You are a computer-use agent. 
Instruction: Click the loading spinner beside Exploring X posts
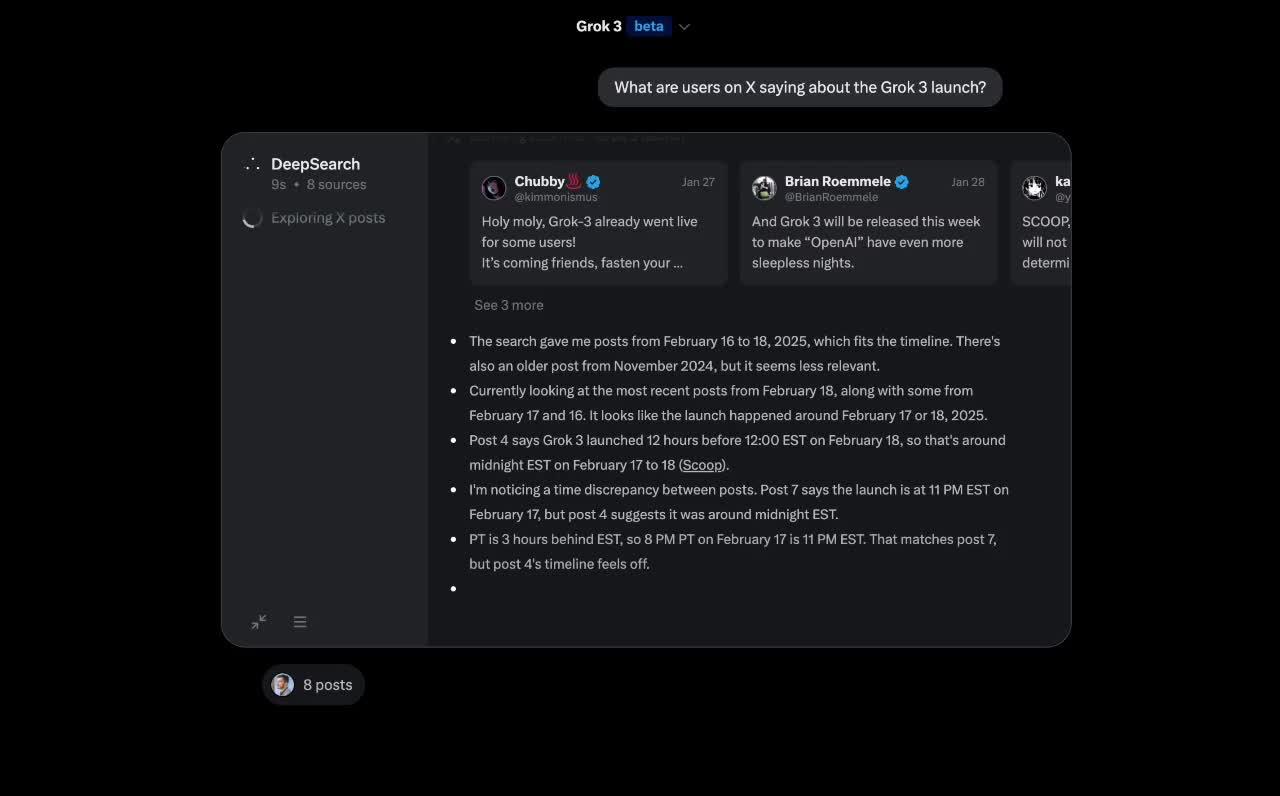[x=252, y=218]
